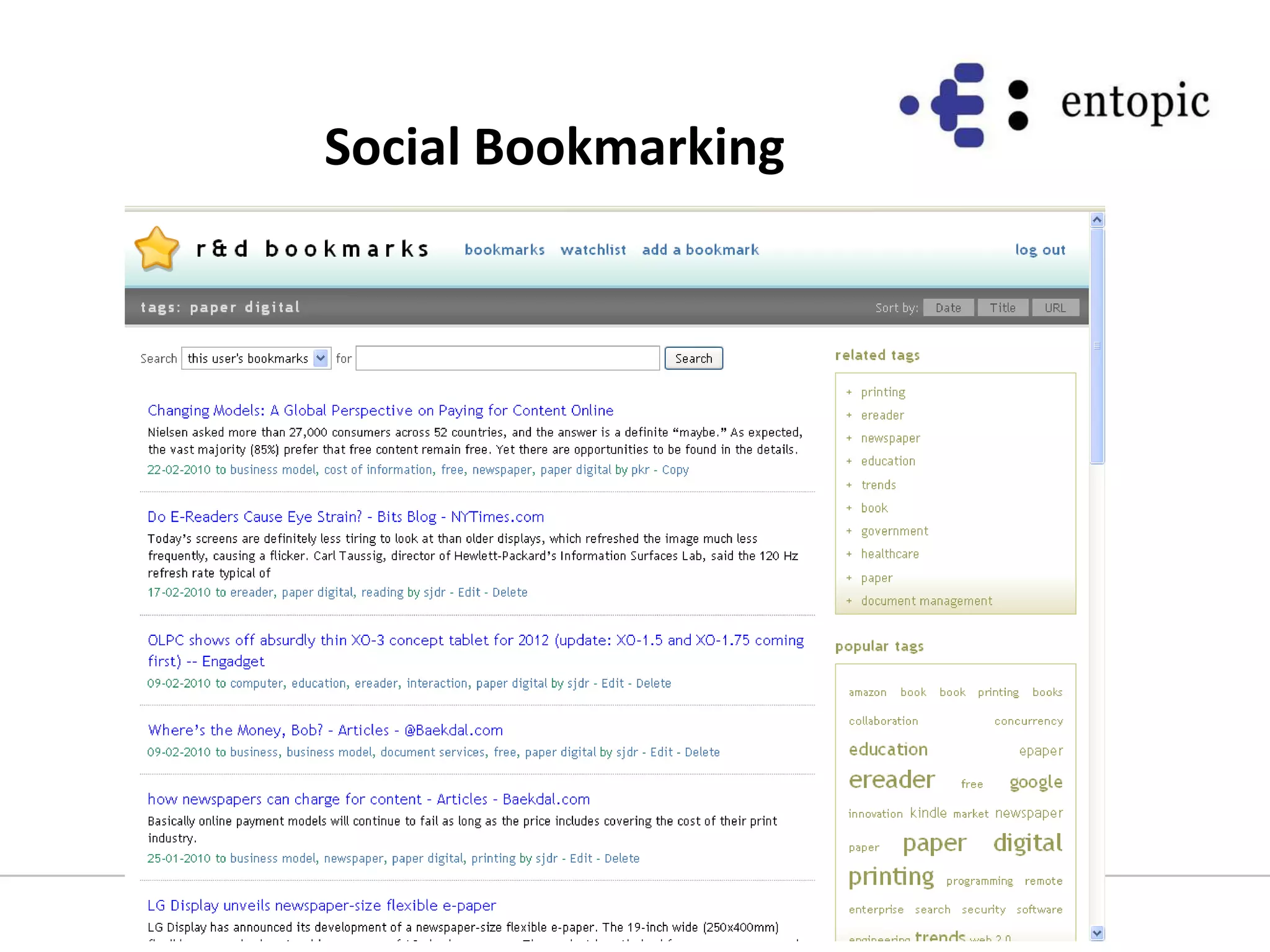Open 'Where's the Money, Bob?' bookmark
This screenshot has width=1270, height=952.
pyautogui.click(x=325, y=730)
